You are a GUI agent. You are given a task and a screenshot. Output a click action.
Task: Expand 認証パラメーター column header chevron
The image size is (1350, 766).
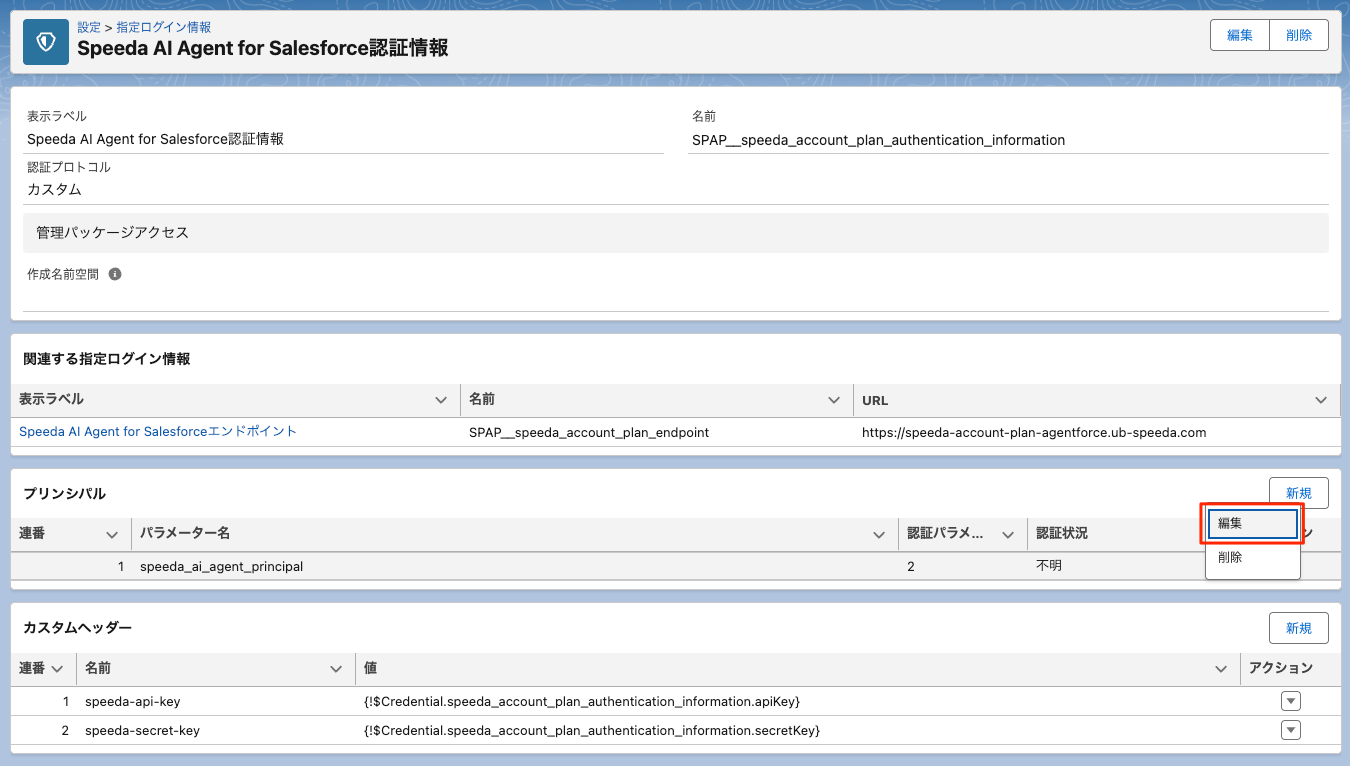click(1008, 535)
